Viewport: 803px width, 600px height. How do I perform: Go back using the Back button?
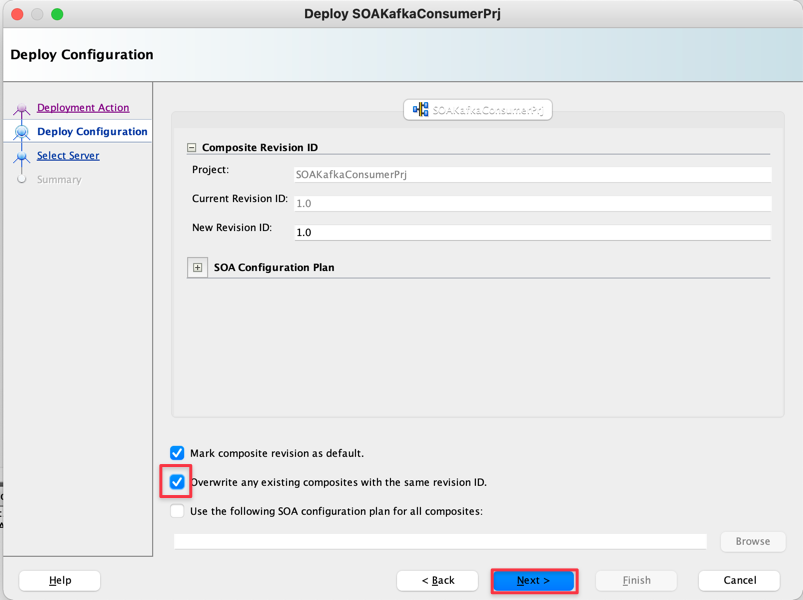[437, 580]
